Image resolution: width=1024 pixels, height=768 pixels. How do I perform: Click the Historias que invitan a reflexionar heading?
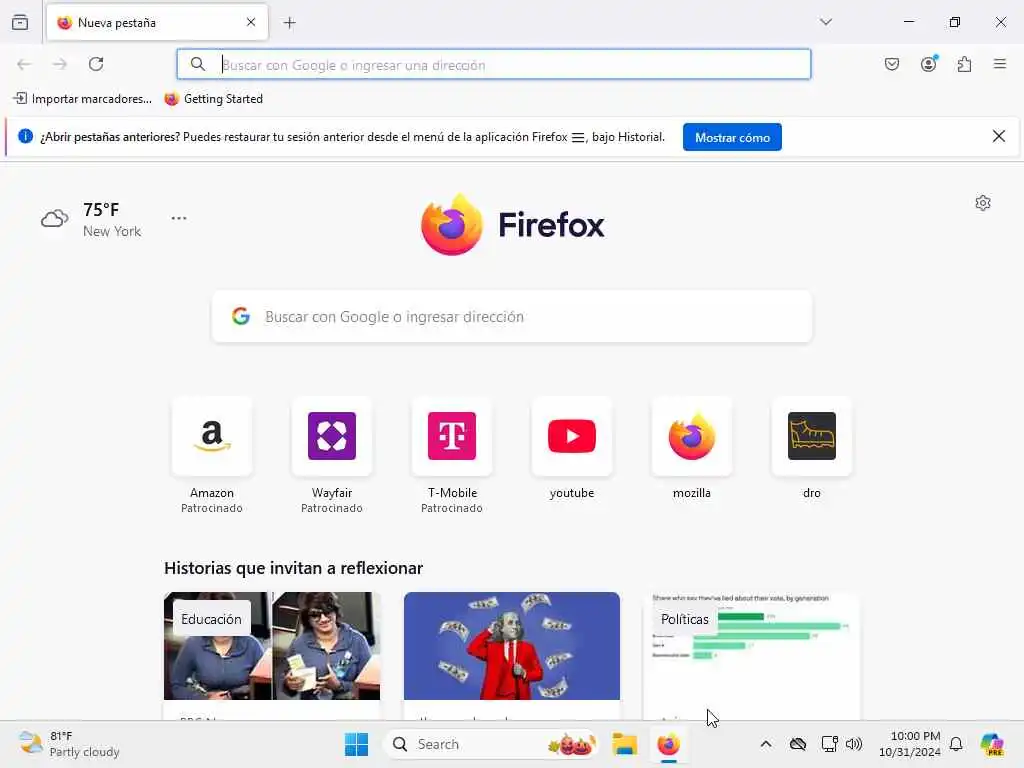293,568
